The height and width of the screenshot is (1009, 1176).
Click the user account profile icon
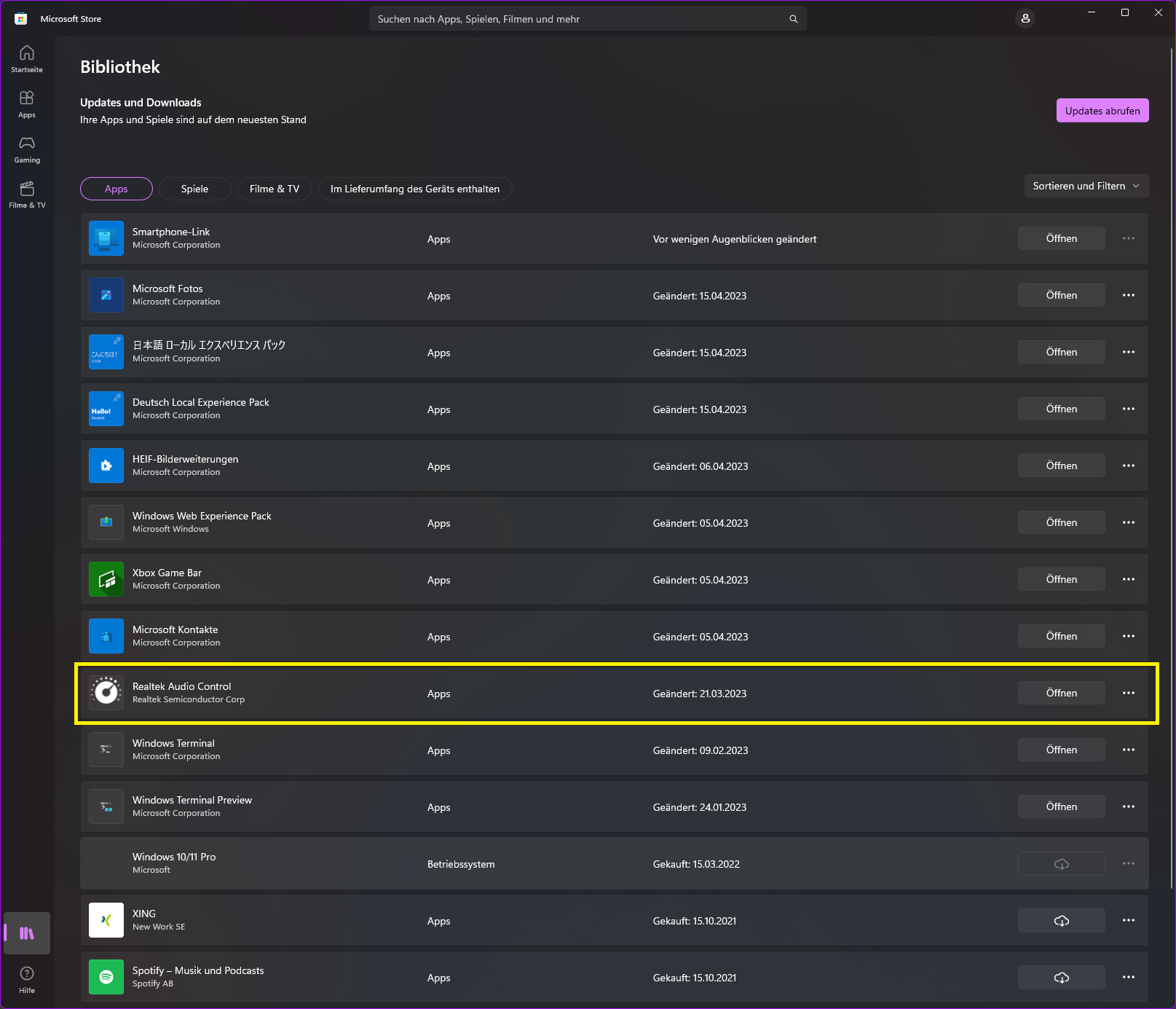pyautogui.click(x=1025, y=19)
